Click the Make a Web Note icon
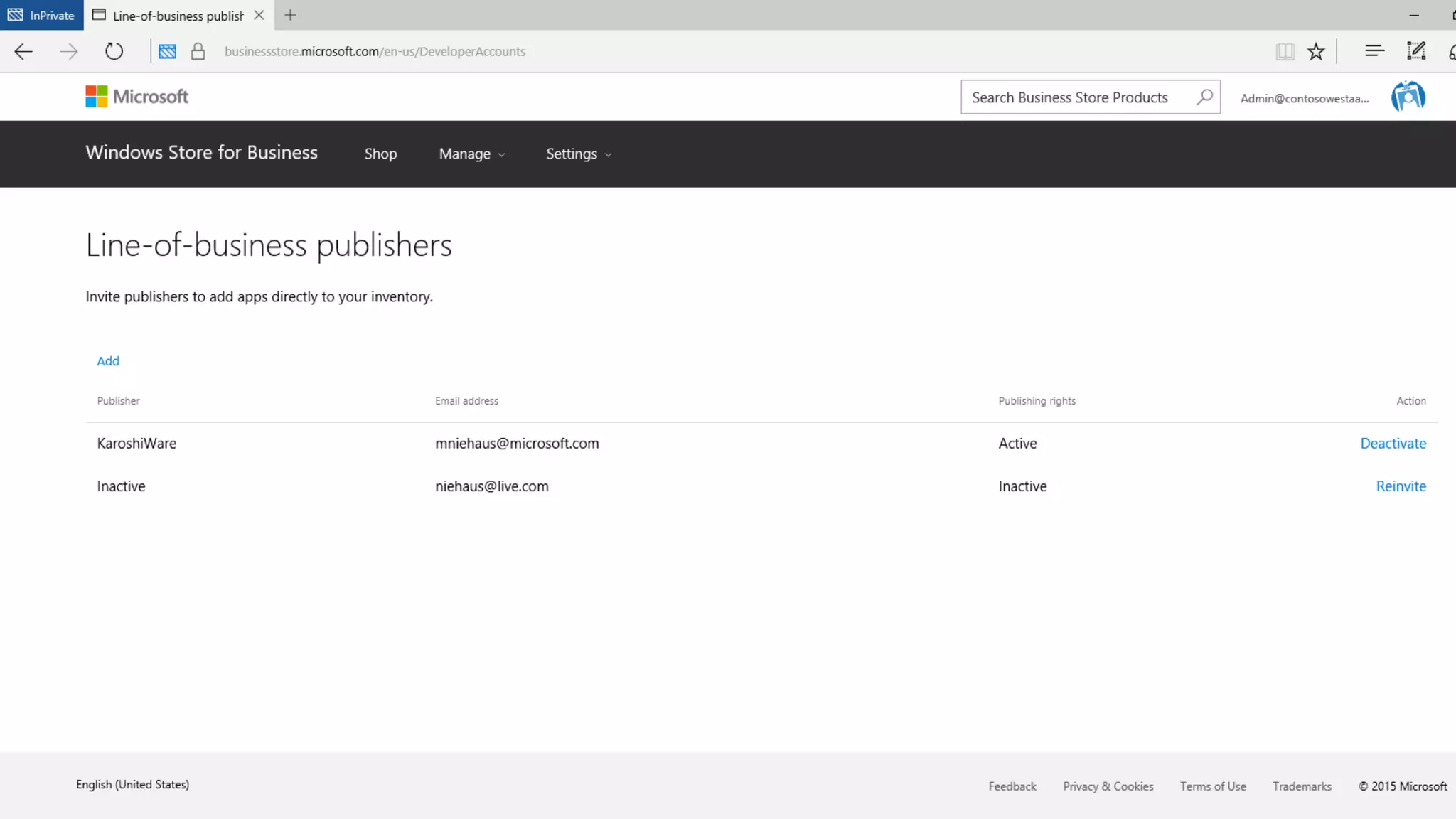 (x=1415, y=51)
